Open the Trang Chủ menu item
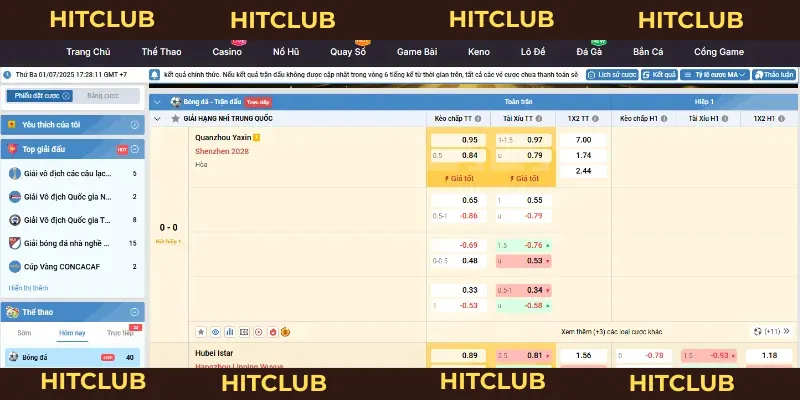 pos(88,52)
